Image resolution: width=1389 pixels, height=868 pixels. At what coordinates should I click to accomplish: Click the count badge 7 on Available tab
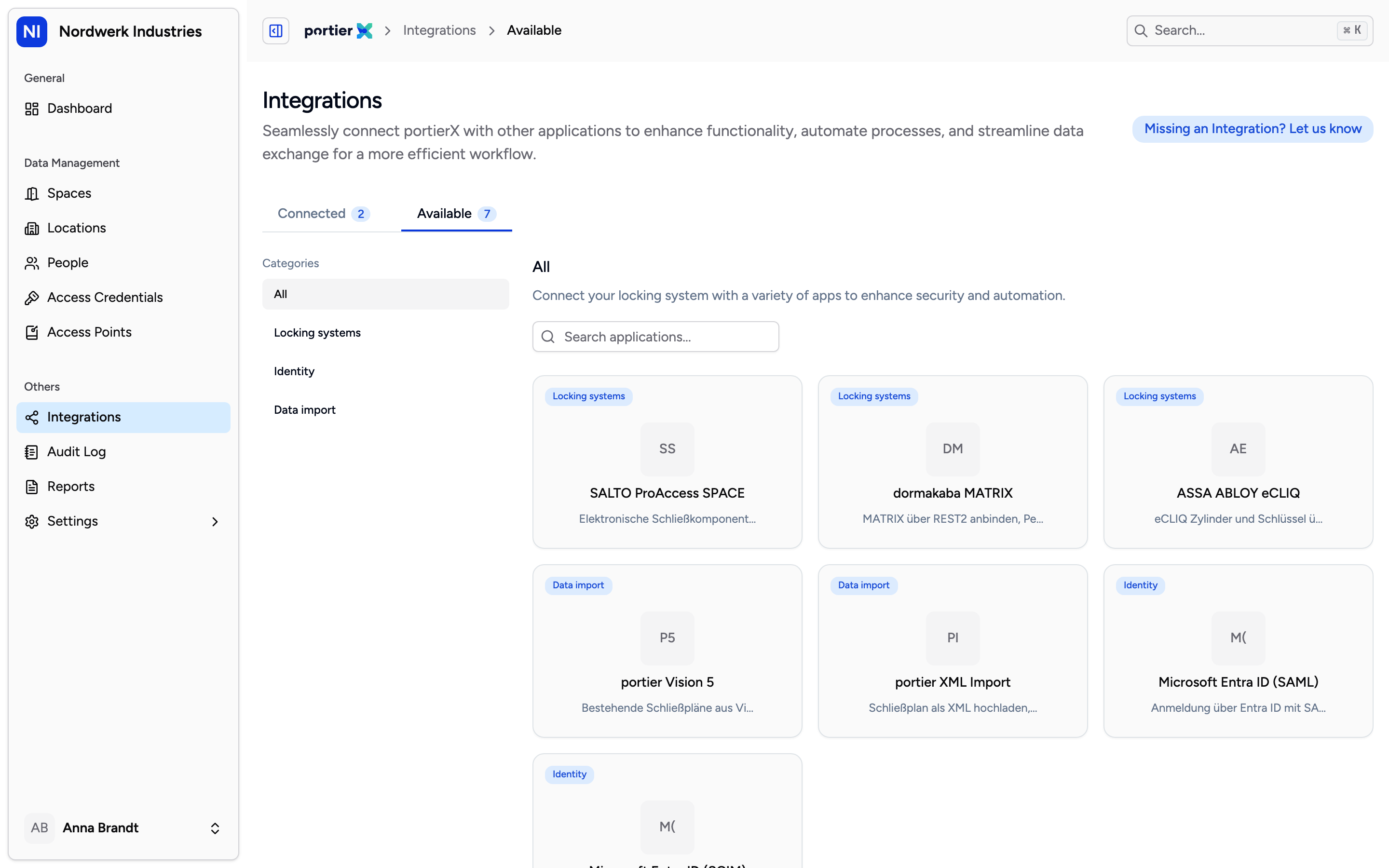[x=487, y=214]
